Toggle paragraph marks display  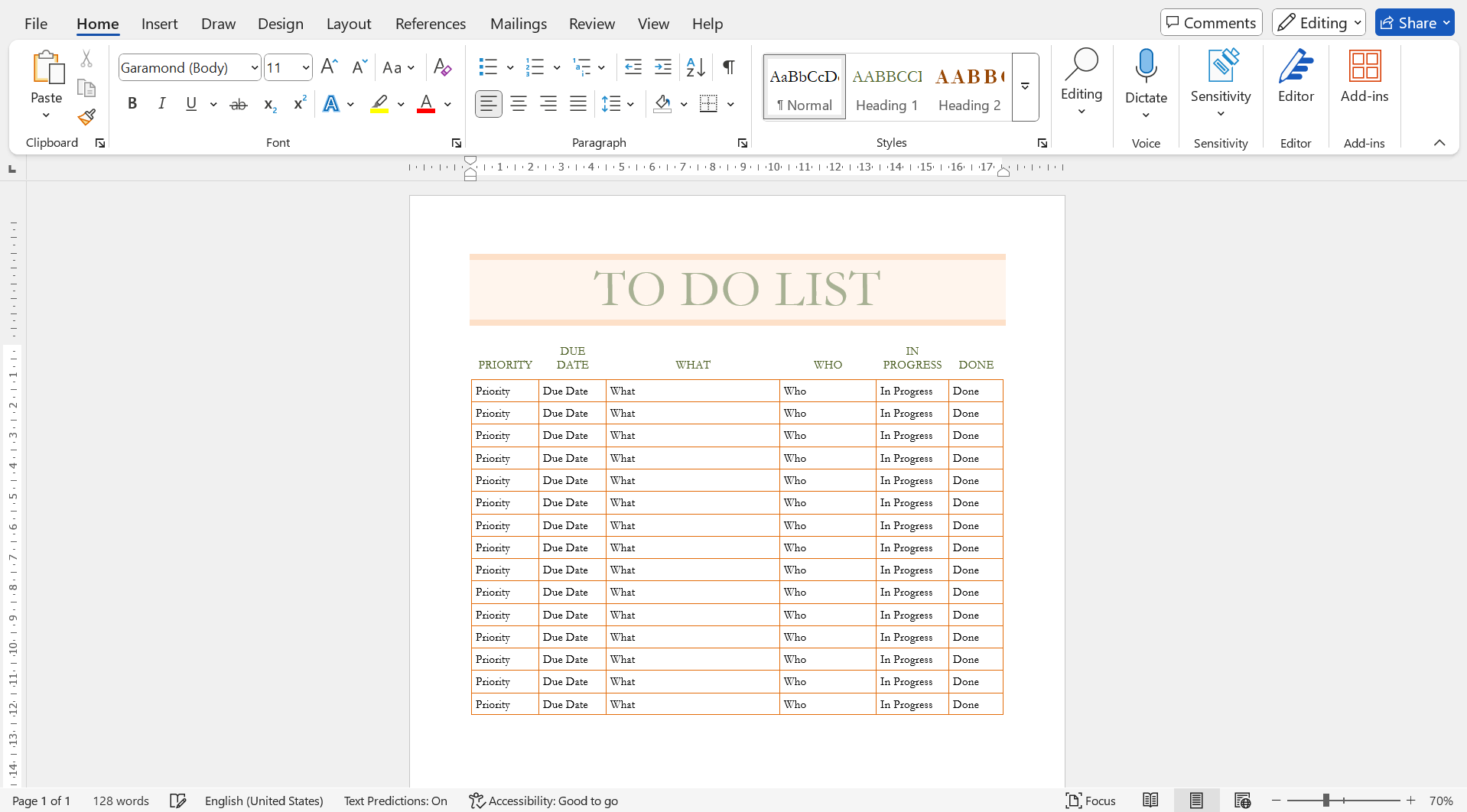coord(727,67)
